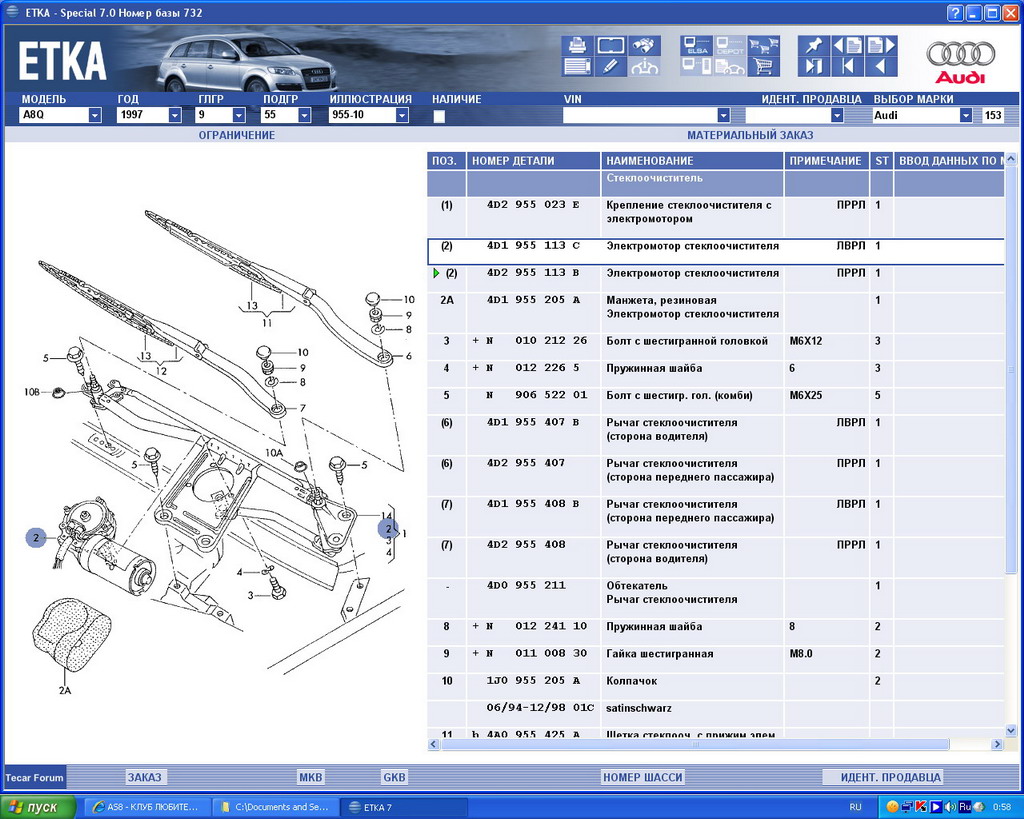Viewport: 1024px width, 819px height.
Task: Click the pencil edit icon
Action: [x=611, y=67]
